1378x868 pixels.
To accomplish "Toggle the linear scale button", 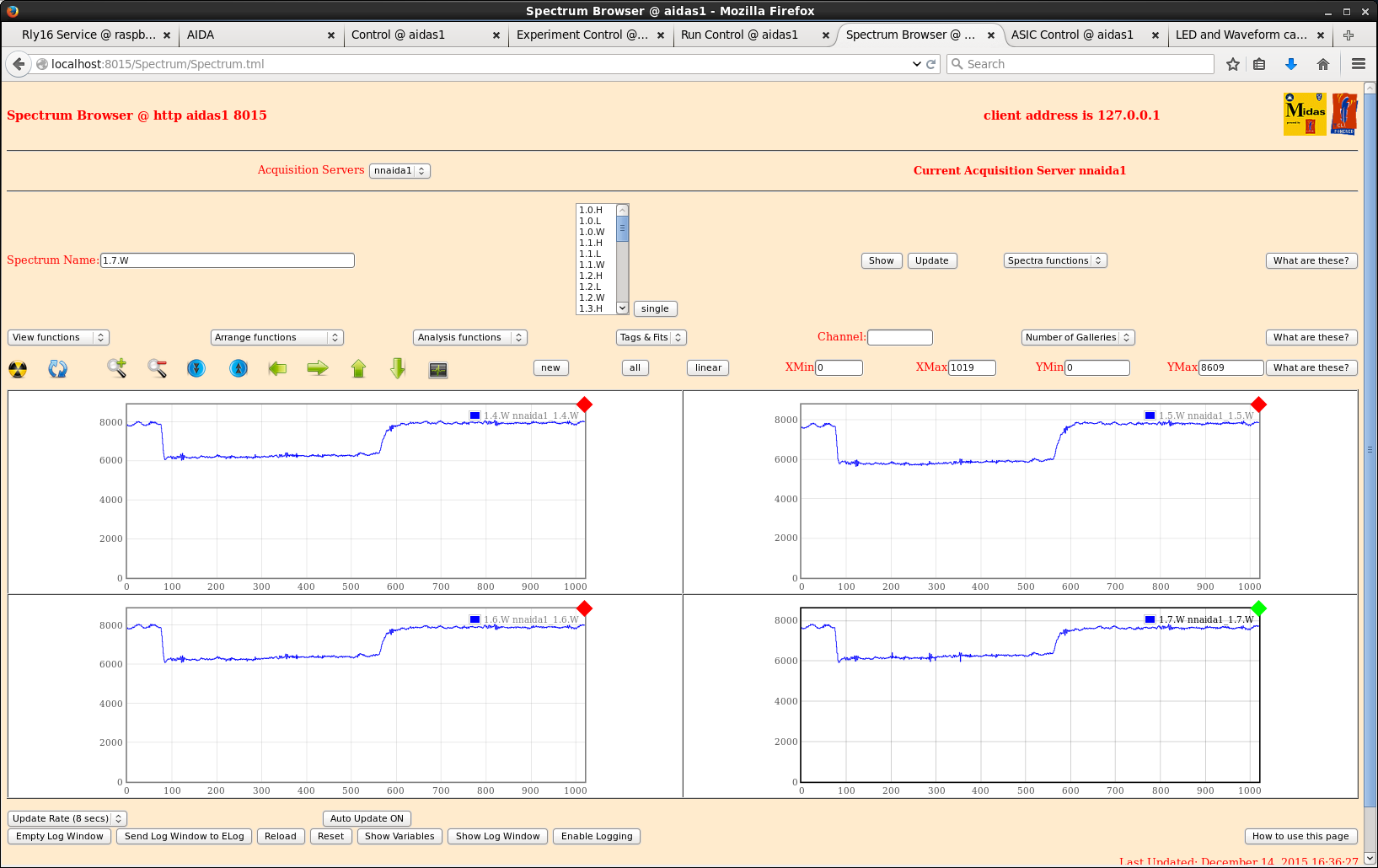I will coord(708,367).
